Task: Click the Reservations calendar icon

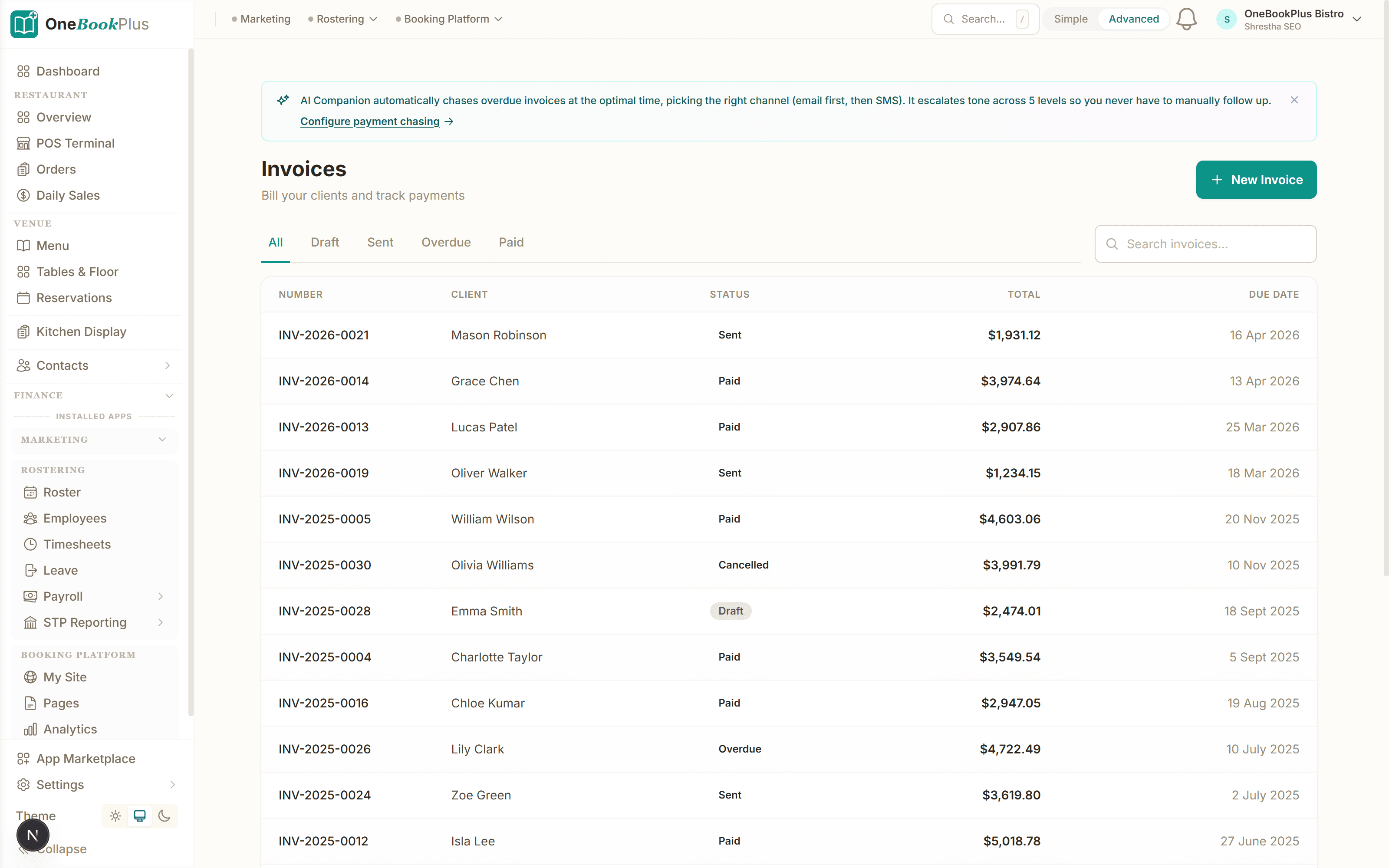Action: point(23,298)
